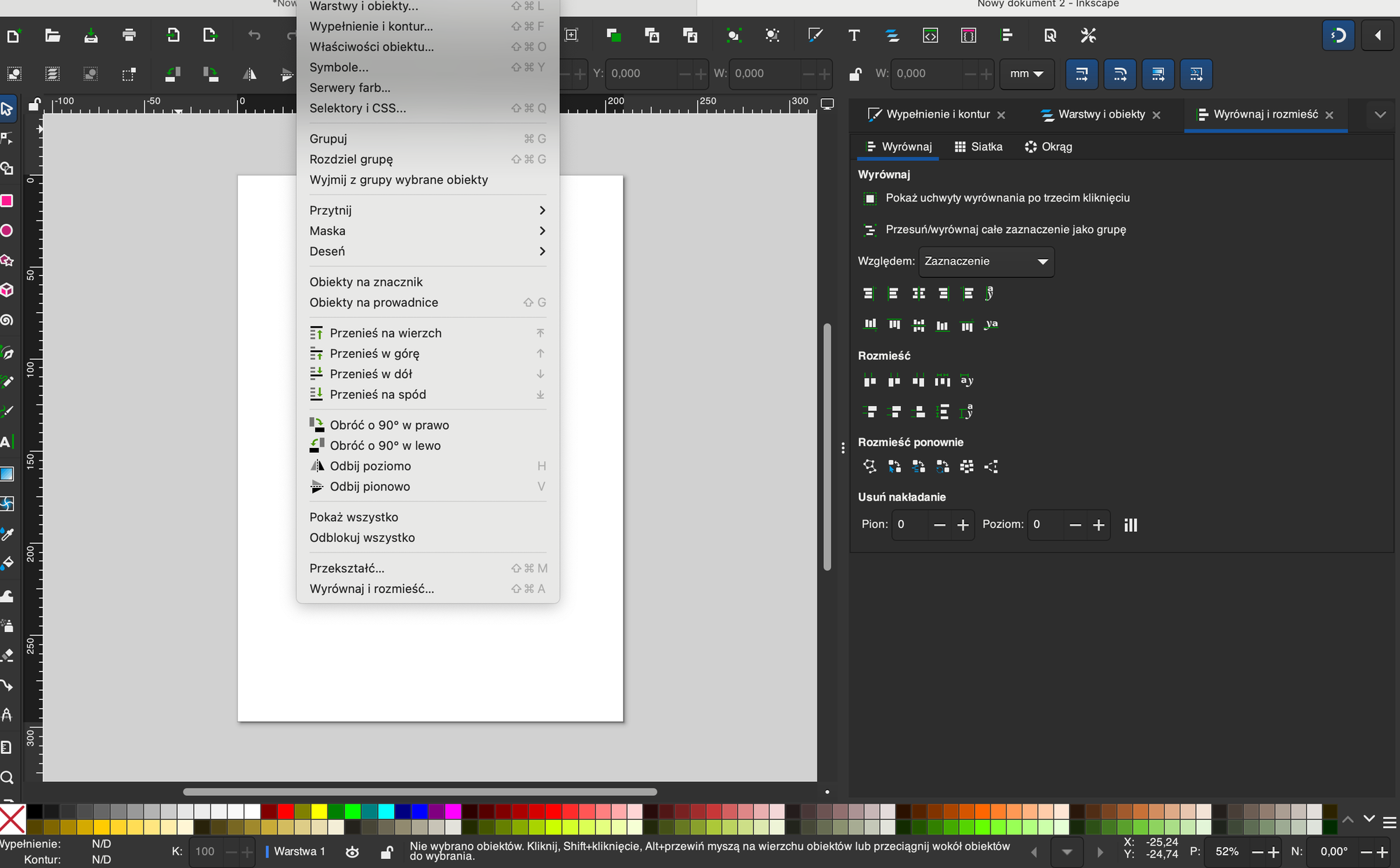Toggle the width/height lock ratio
1400x868 pixels.
click(x=855, y=73)
